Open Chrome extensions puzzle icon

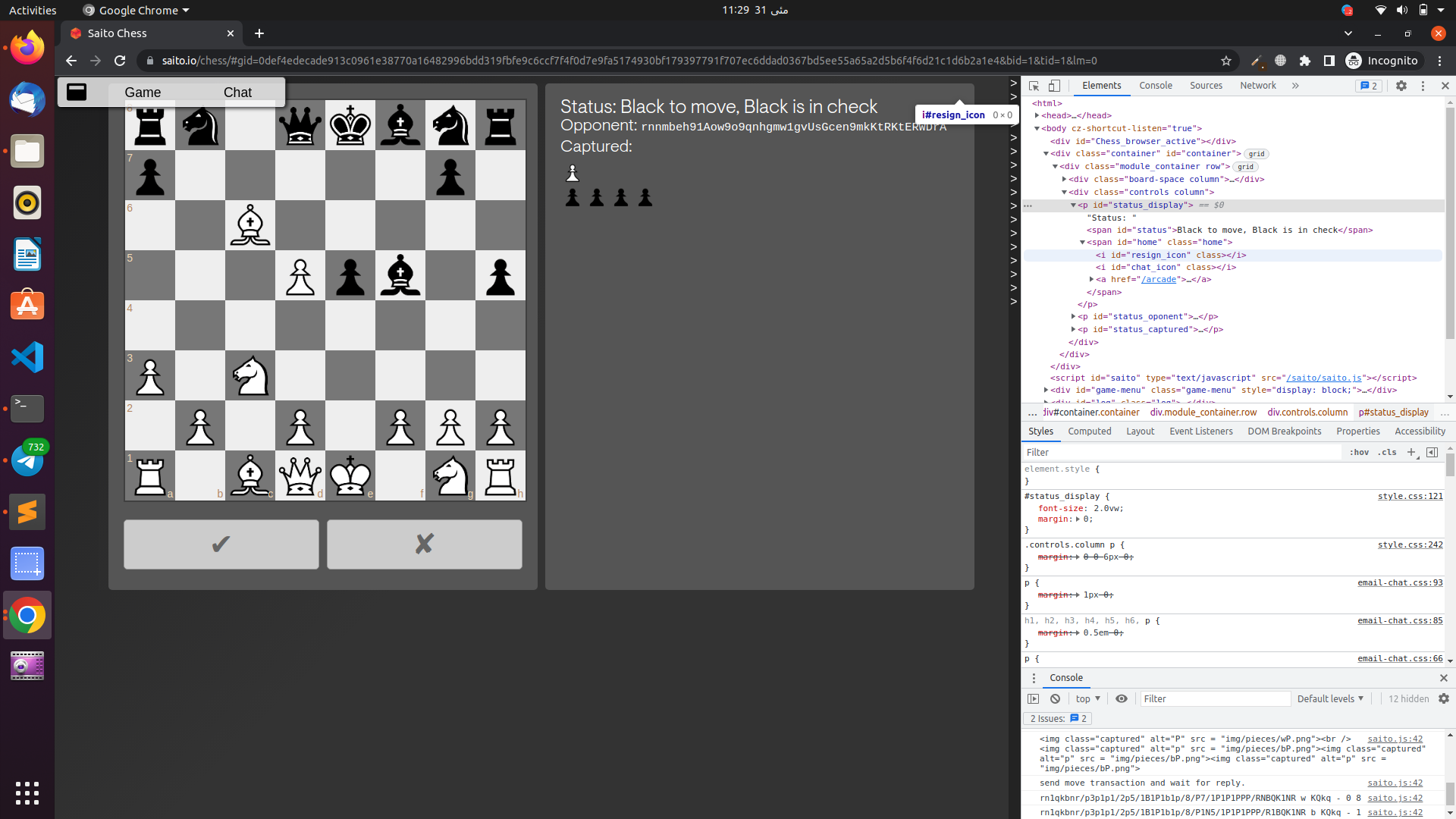(x=1304, y=61)
